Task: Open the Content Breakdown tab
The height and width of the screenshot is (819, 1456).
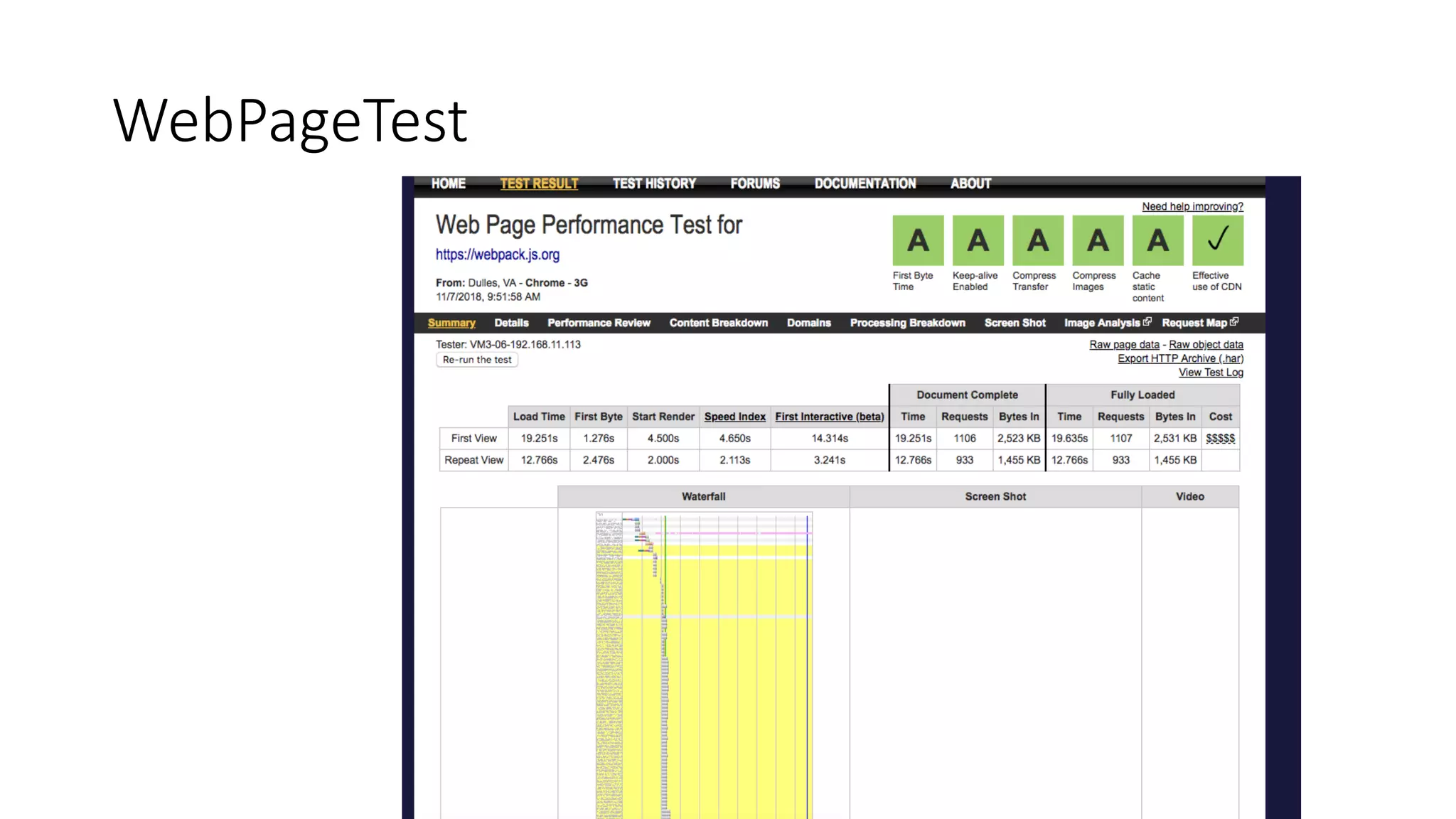Action: (x=719, y=323)
